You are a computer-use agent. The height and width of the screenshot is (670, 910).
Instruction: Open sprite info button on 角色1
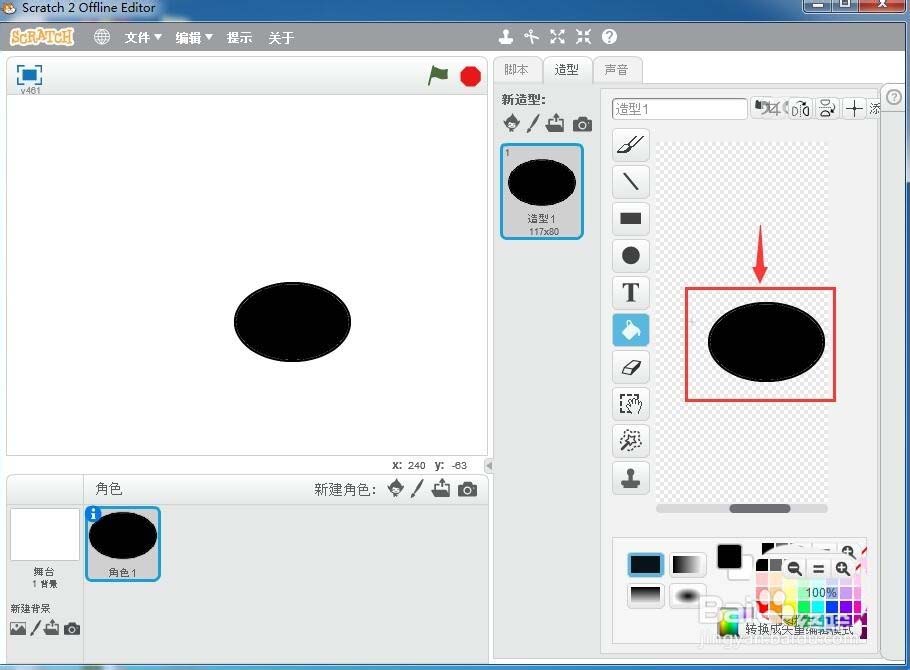click(93, 514)
